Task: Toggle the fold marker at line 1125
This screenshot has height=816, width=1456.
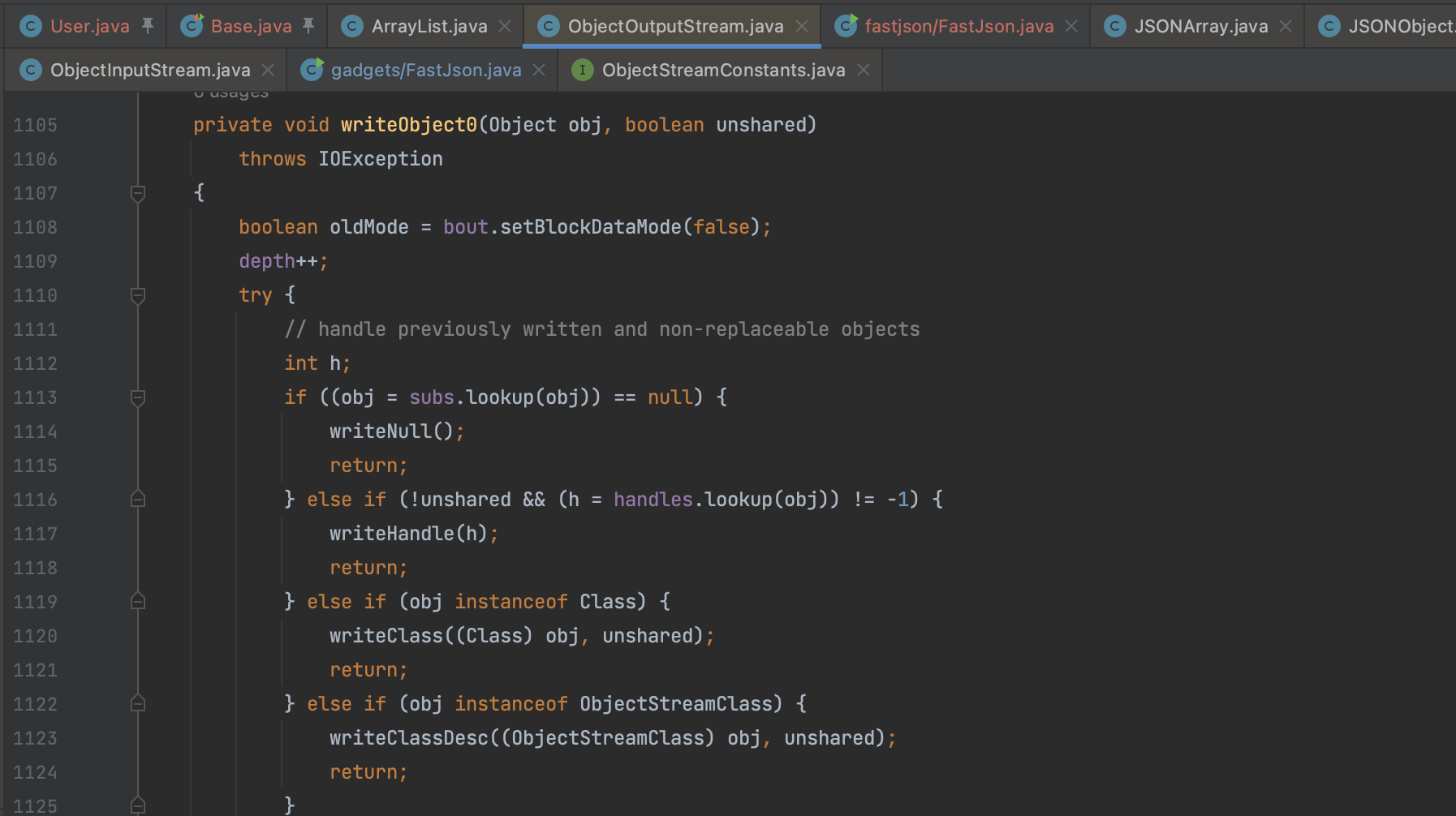Action: pyautogui.click(x=138, y=806)
